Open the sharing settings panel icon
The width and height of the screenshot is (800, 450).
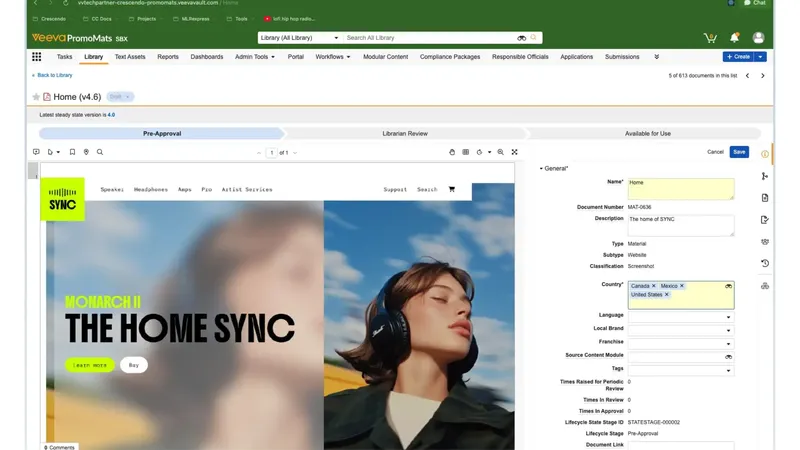click(765, 242)
